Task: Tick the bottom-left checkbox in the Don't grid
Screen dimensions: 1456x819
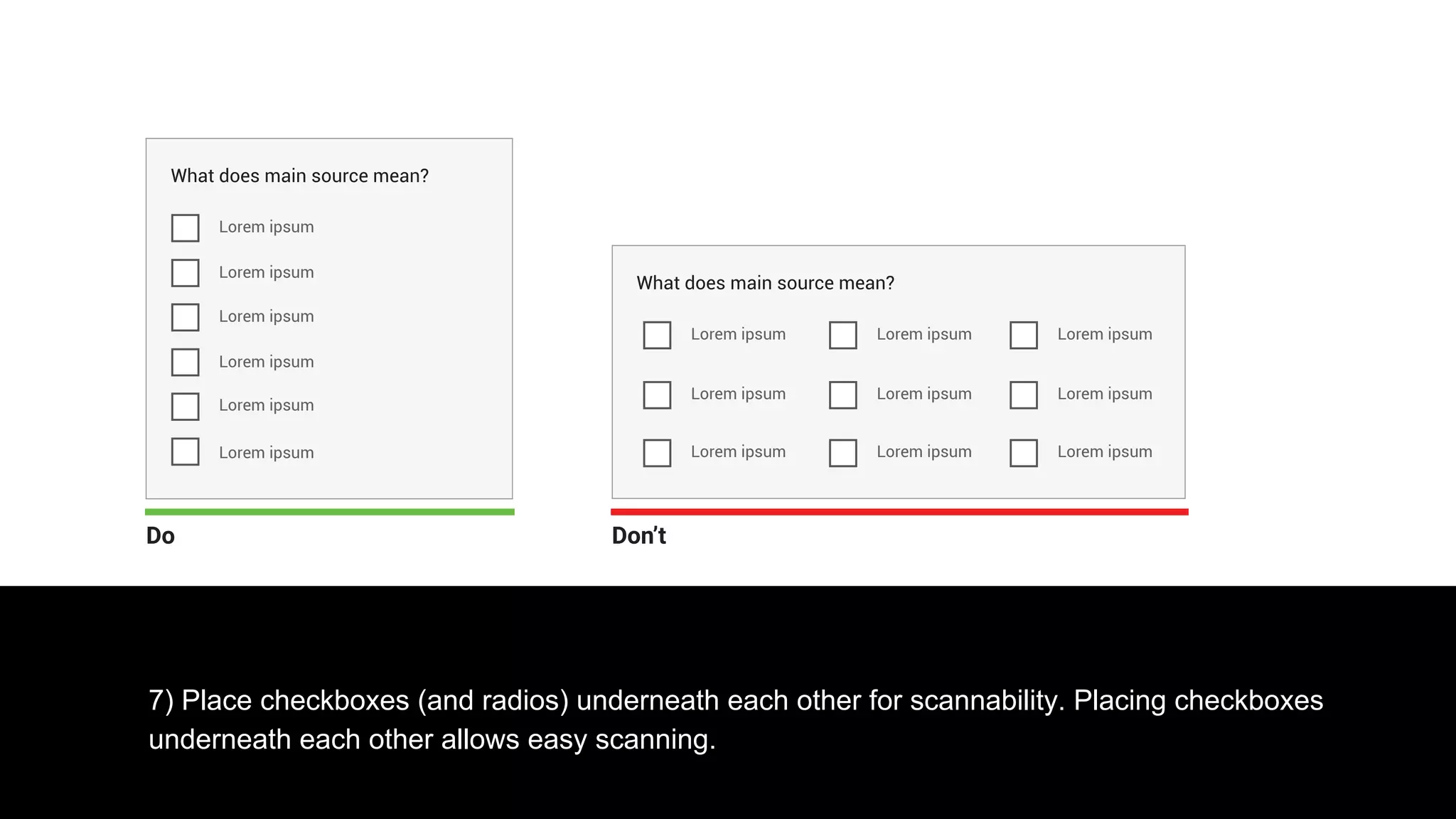Action: coord(657,452)
